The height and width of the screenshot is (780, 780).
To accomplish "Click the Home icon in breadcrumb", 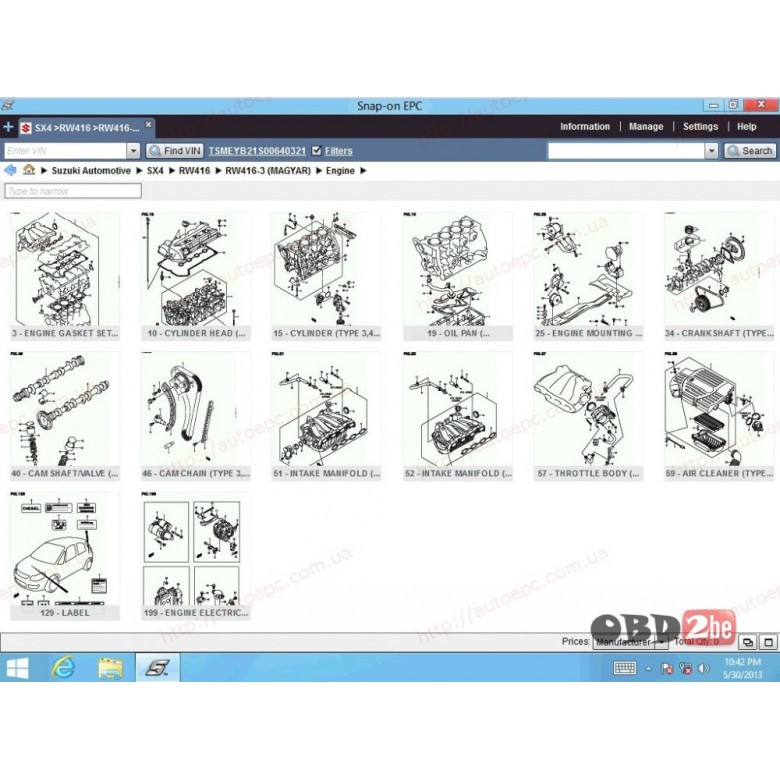I will coord(29,170).
